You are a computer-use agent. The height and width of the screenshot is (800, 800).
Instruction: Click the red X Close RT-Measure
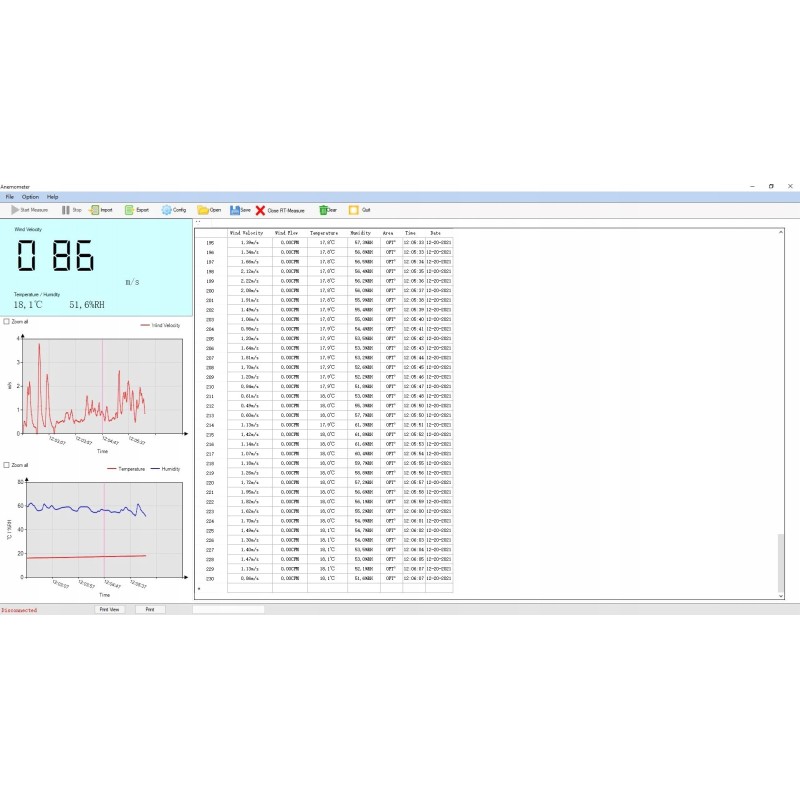261,211
